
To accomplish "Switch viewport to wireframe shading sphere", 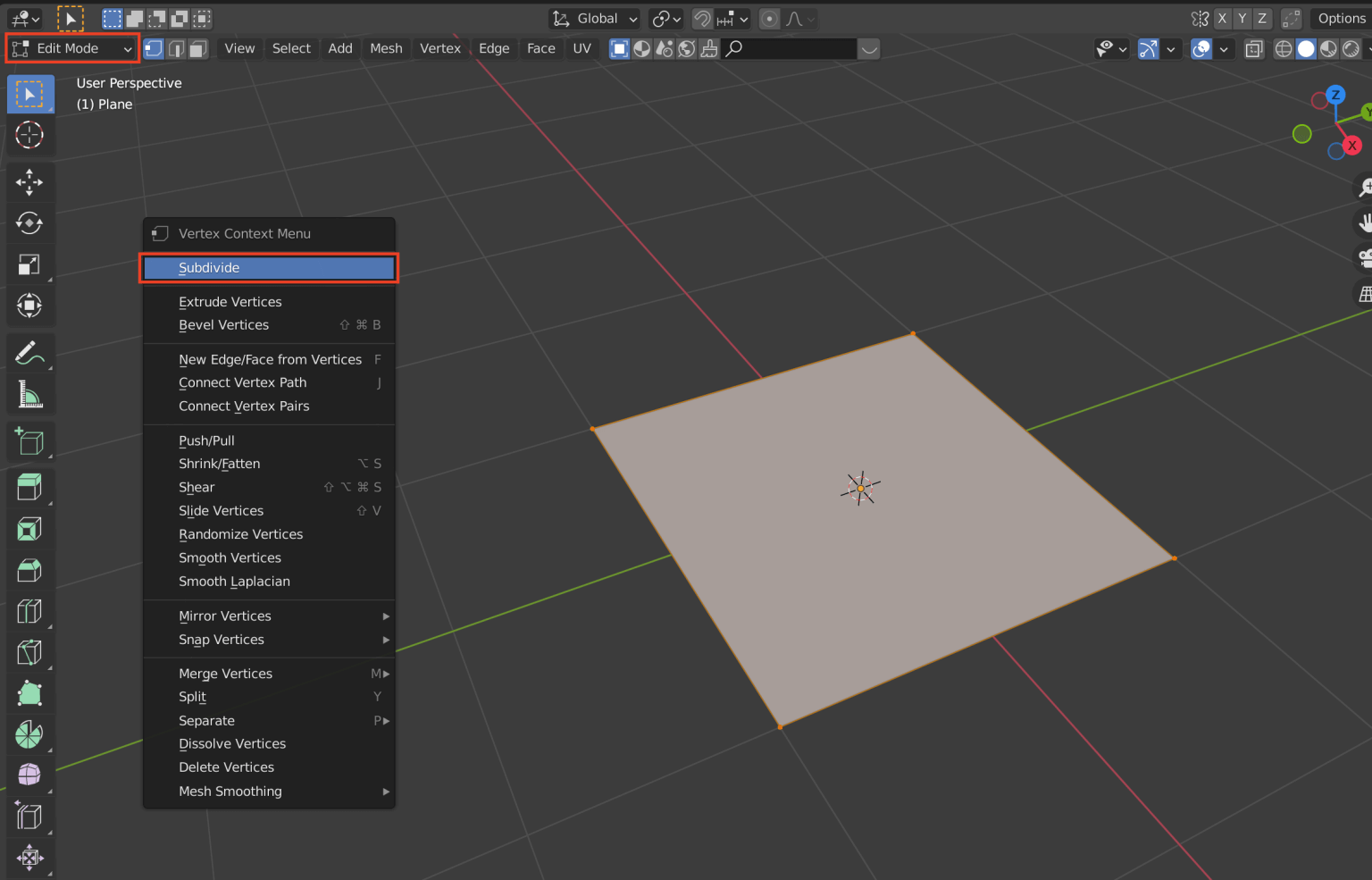I will point(1283,49).
